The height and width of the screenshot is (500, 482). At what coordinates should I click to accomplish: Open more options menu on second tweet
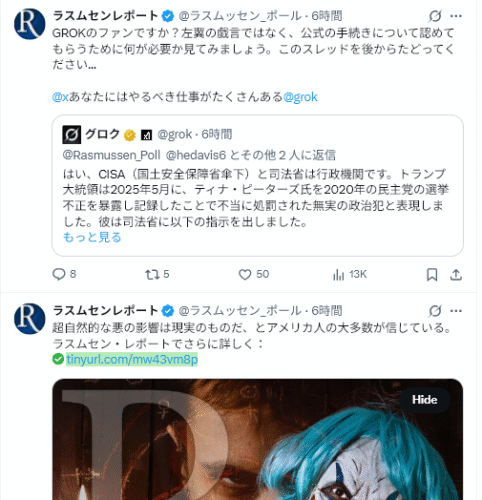click(x=456, y=311)
